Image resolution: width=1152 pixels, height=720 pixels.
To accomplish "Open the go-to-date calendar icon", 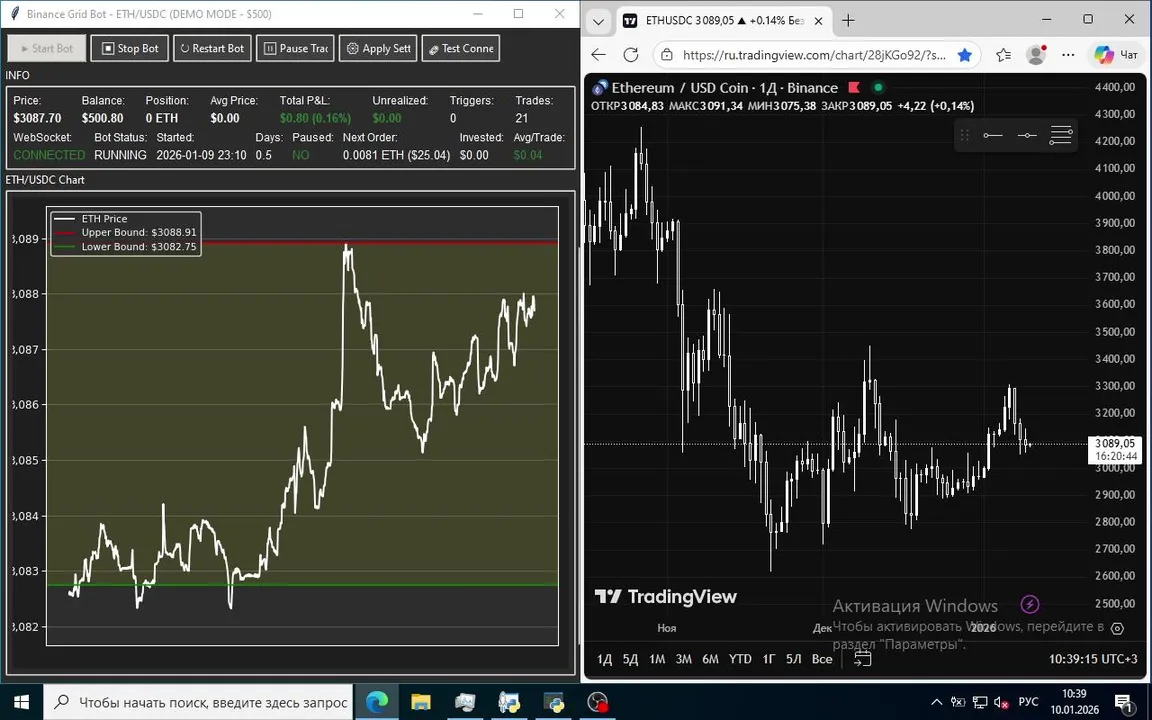I will pos(863,658).
